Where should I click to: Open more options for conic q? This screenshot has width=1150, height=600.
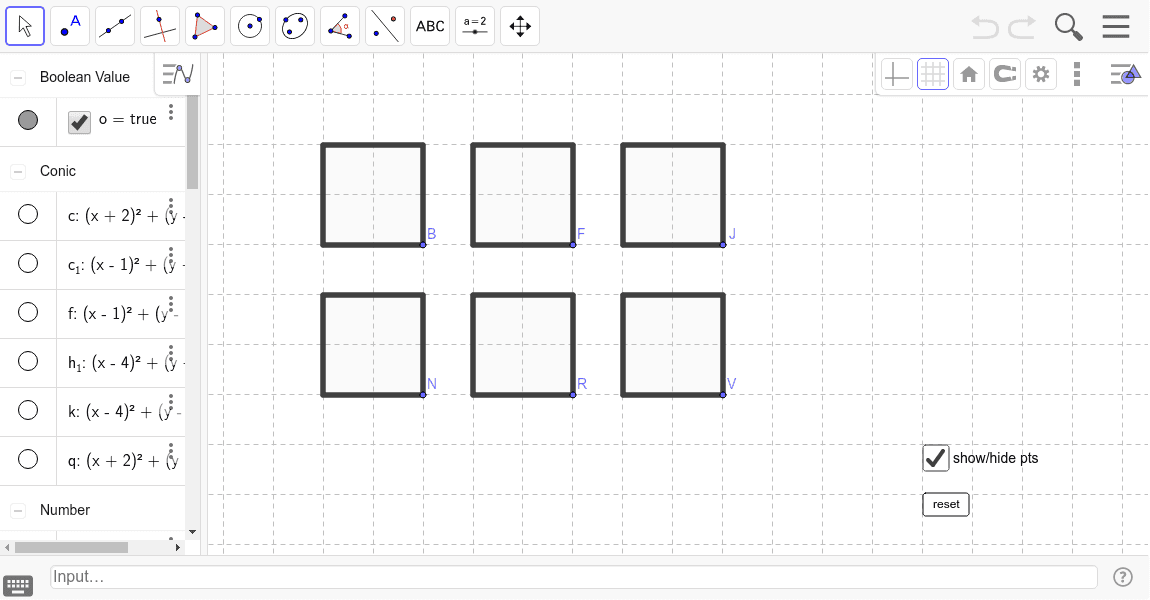(x=171, y=450)
